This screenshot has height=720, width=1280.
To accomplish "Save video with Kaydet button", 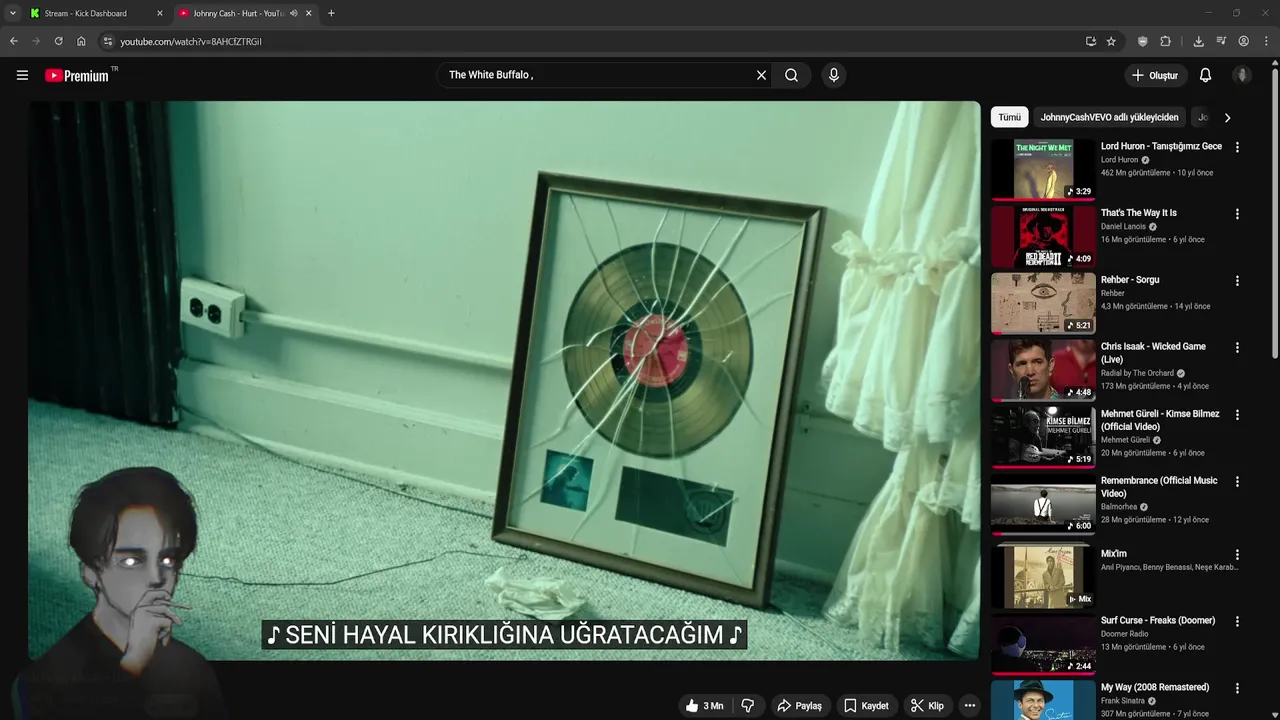I will click(866, 706).
